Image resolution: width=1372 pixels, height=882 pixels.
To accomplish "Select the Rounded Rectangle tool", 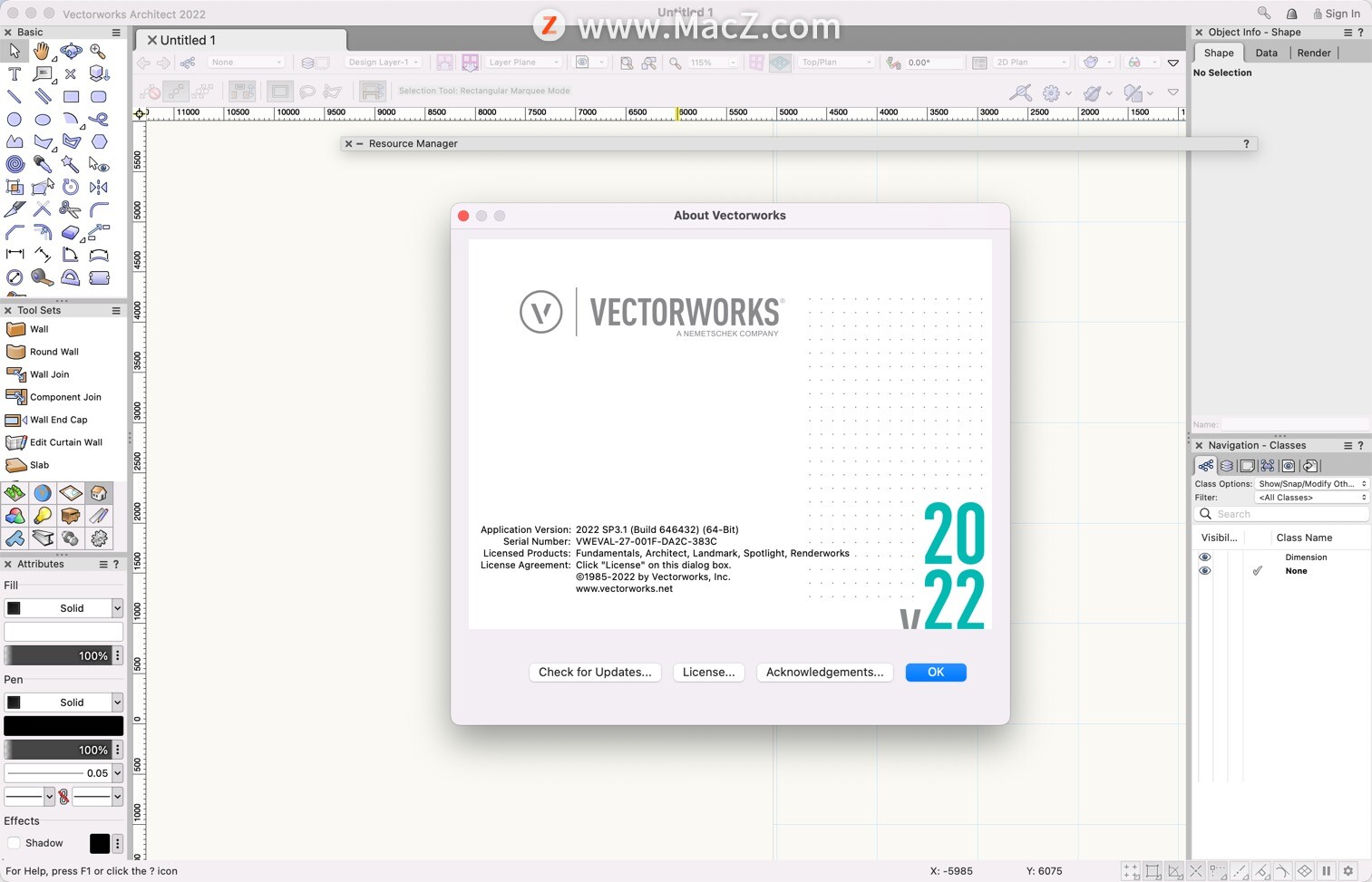I will click(x=98, y=96).
